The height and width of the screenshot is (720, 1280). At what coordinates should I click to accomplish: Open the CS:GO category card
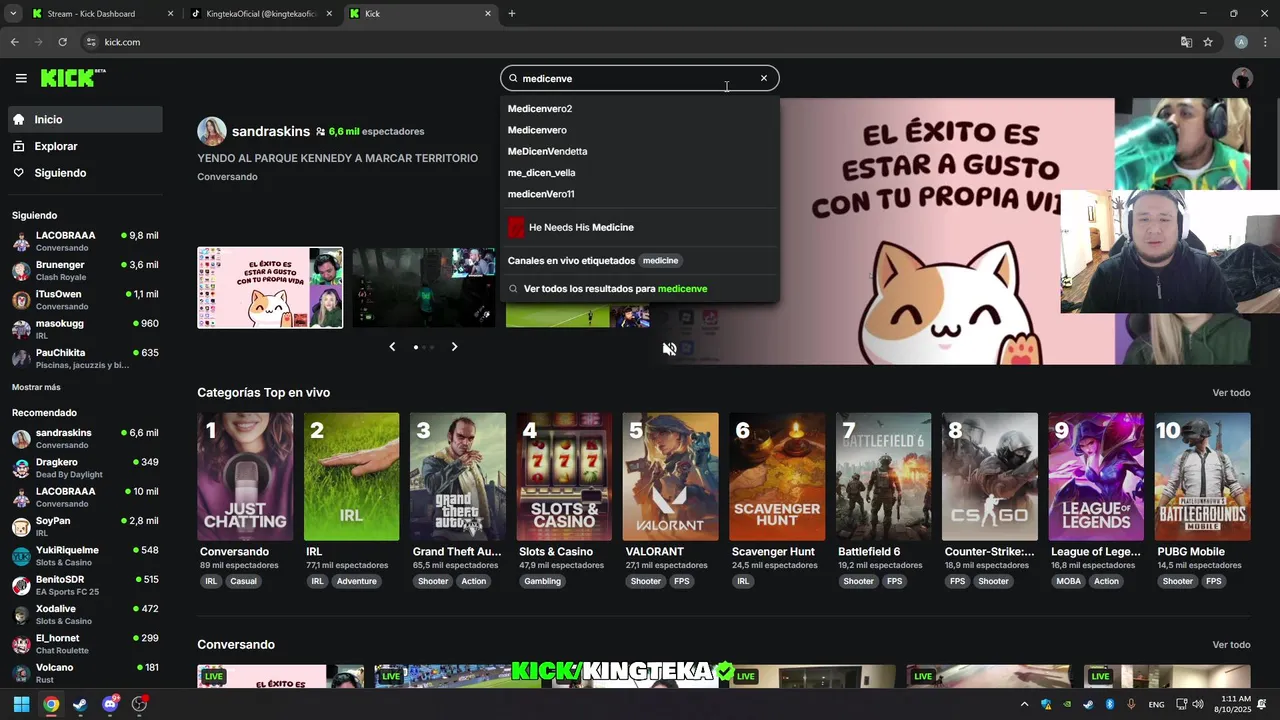coord(990,477)
